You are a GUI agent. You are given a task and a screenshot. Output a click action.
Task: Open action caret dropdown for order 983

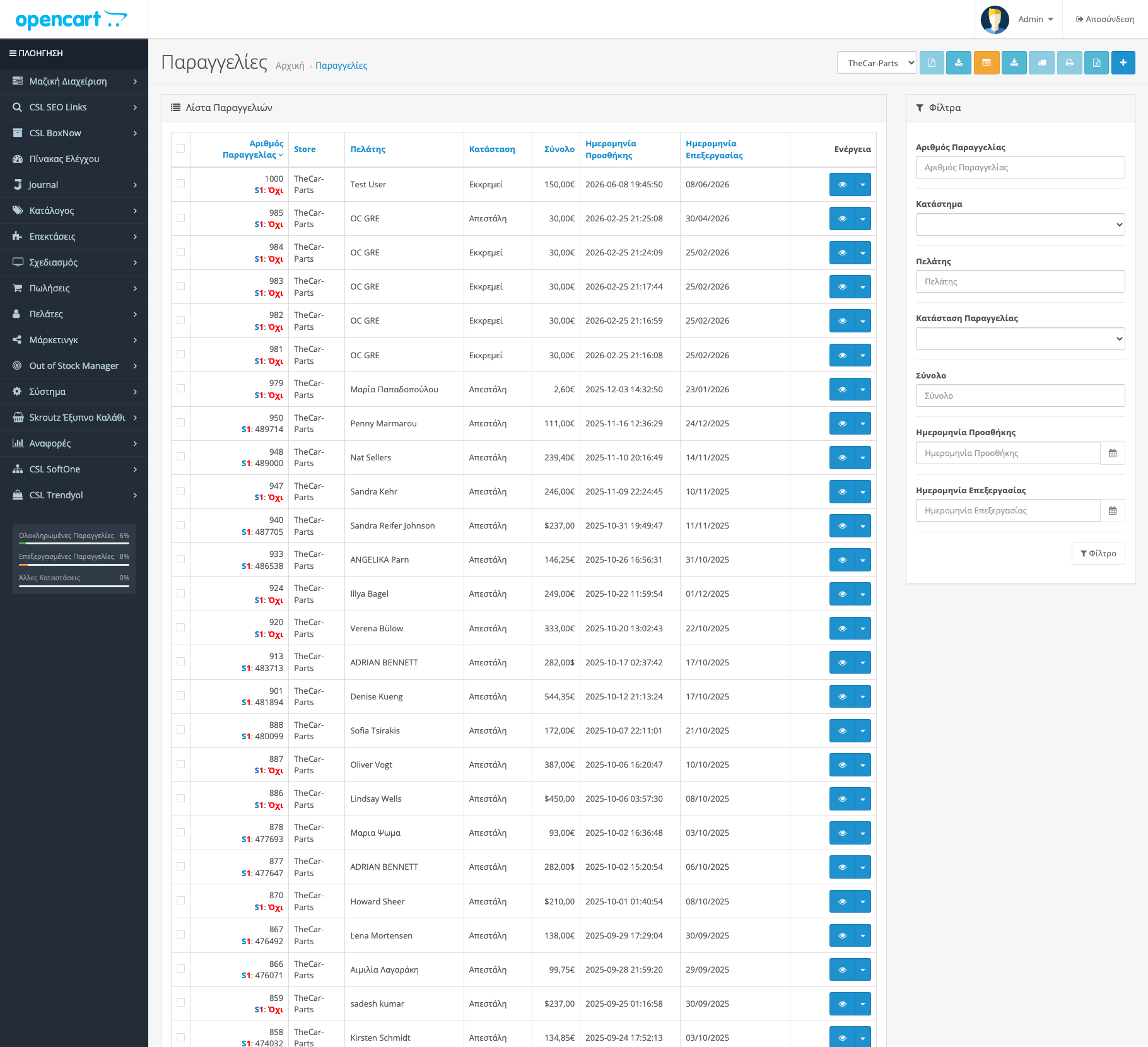pos(863,287)
